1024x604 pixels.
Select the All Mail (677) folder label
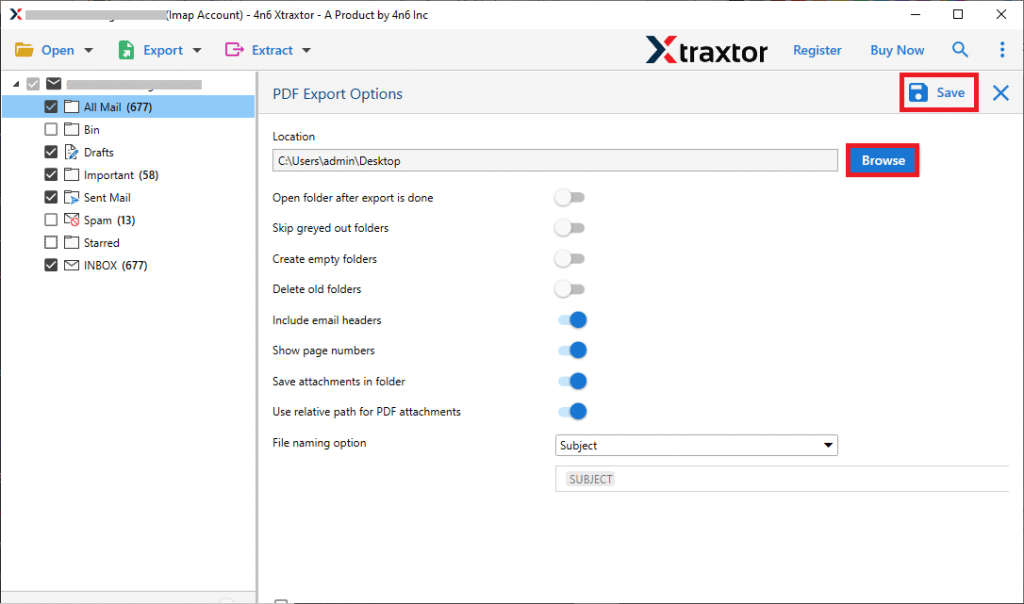click(118, 107)
